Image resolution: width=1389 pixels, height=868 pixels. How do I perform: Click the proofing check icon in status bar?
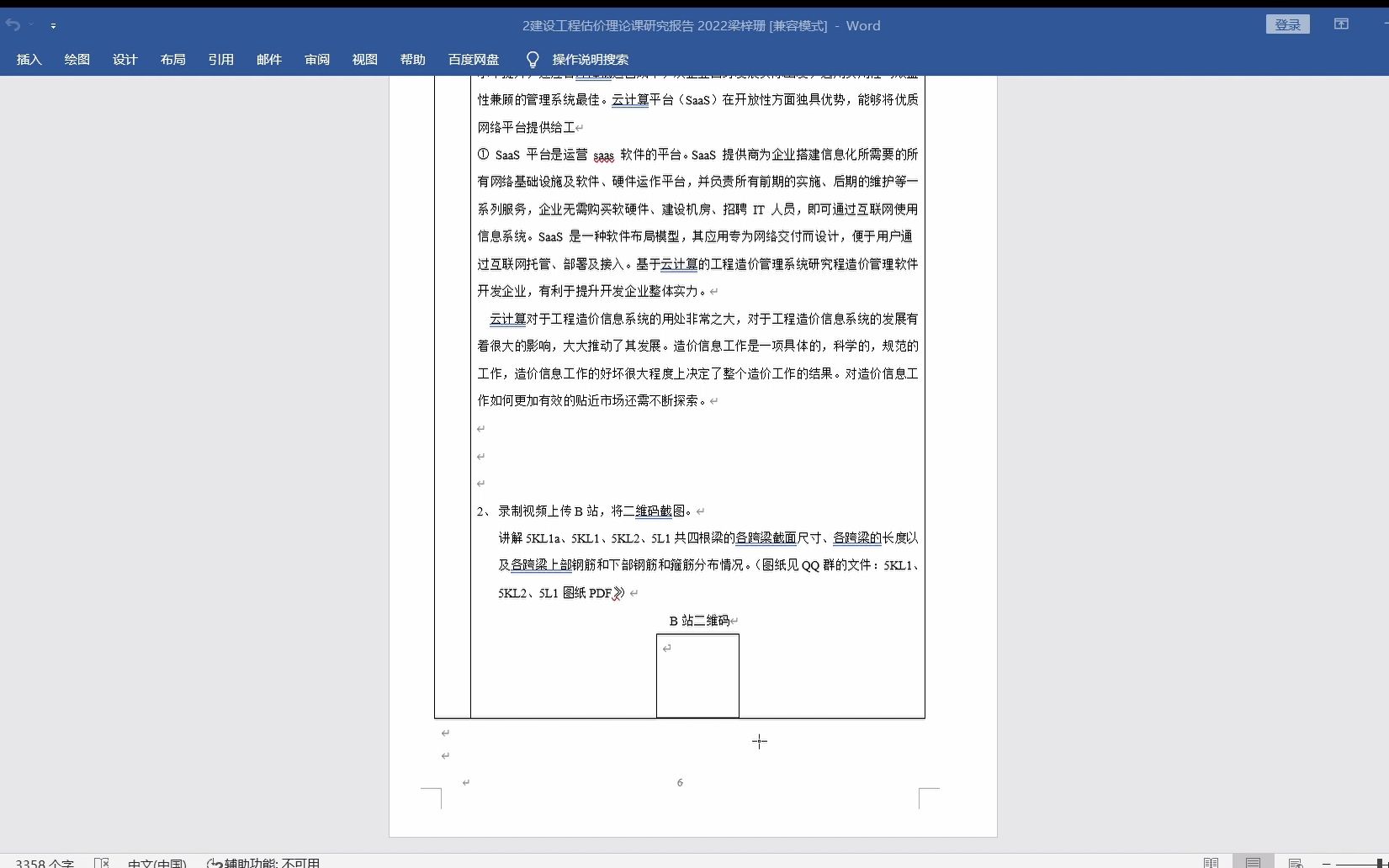point(102,862)
